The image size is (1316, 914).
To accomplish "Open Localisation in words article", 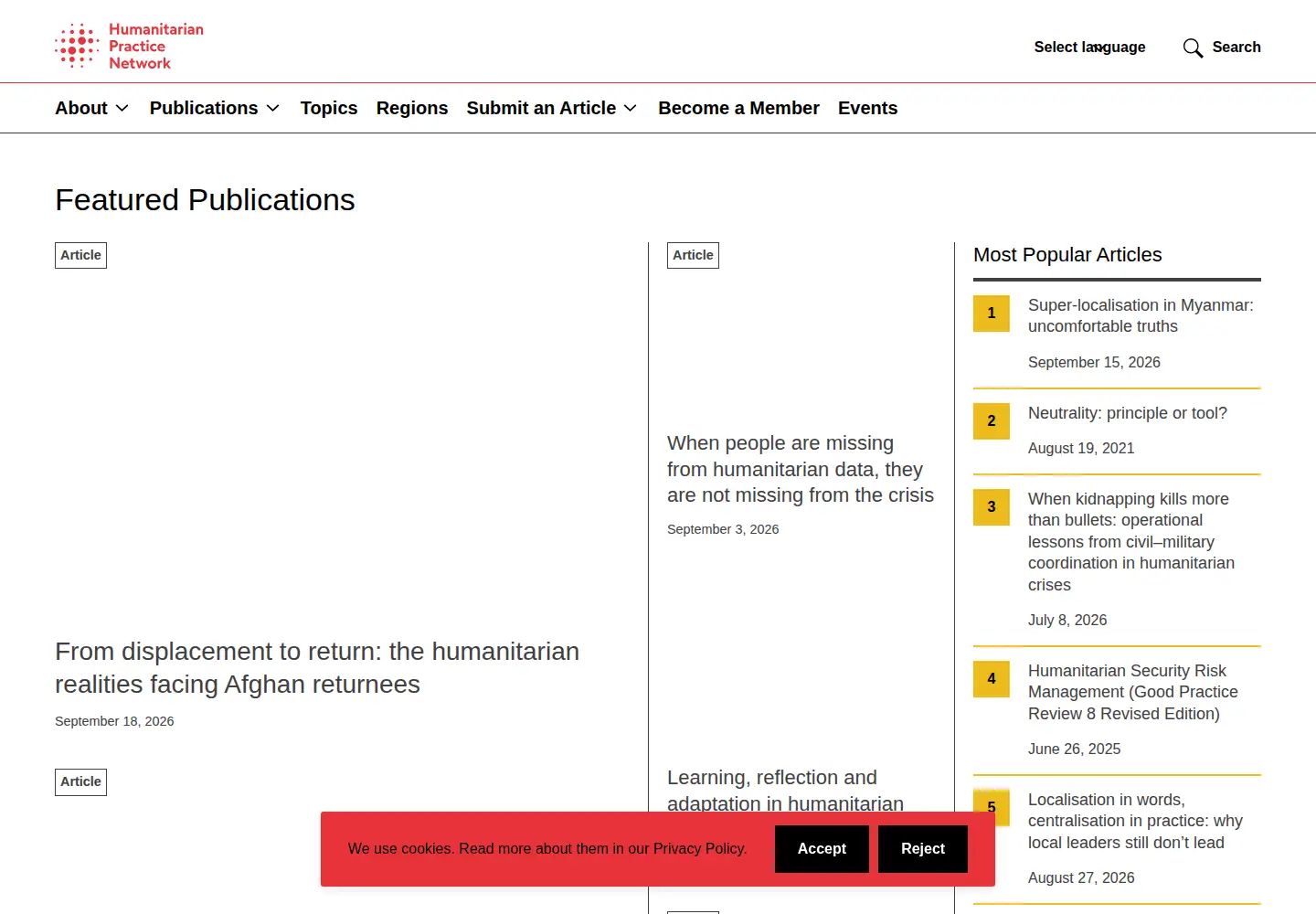I will click(x=1135, y=821).
